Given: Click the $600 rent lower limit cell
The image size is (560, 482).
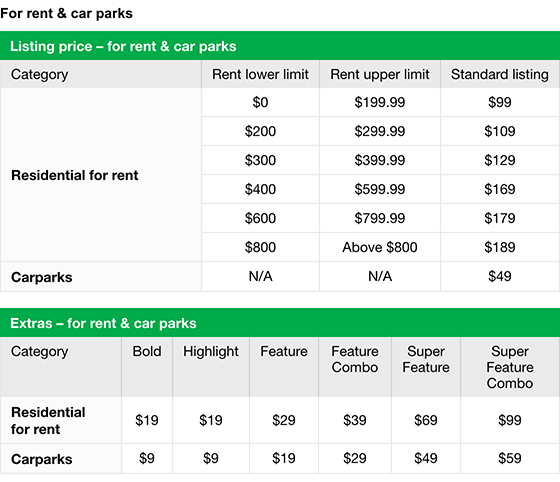Looking at the screenshot, I should click(x=260, y=218).
